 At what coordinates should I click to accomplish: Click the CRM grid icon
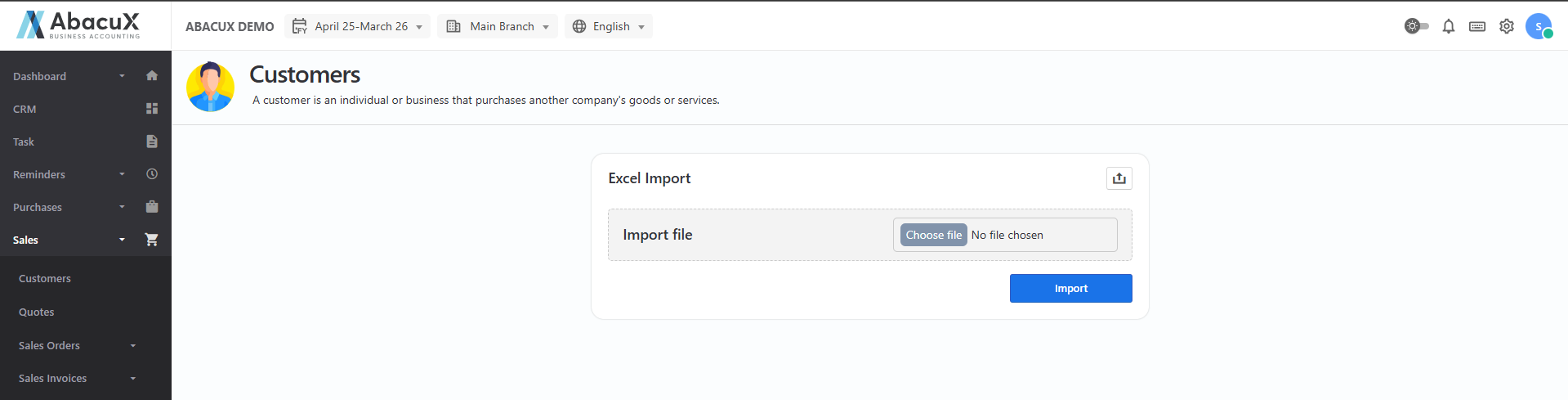[x=152, y=109]
